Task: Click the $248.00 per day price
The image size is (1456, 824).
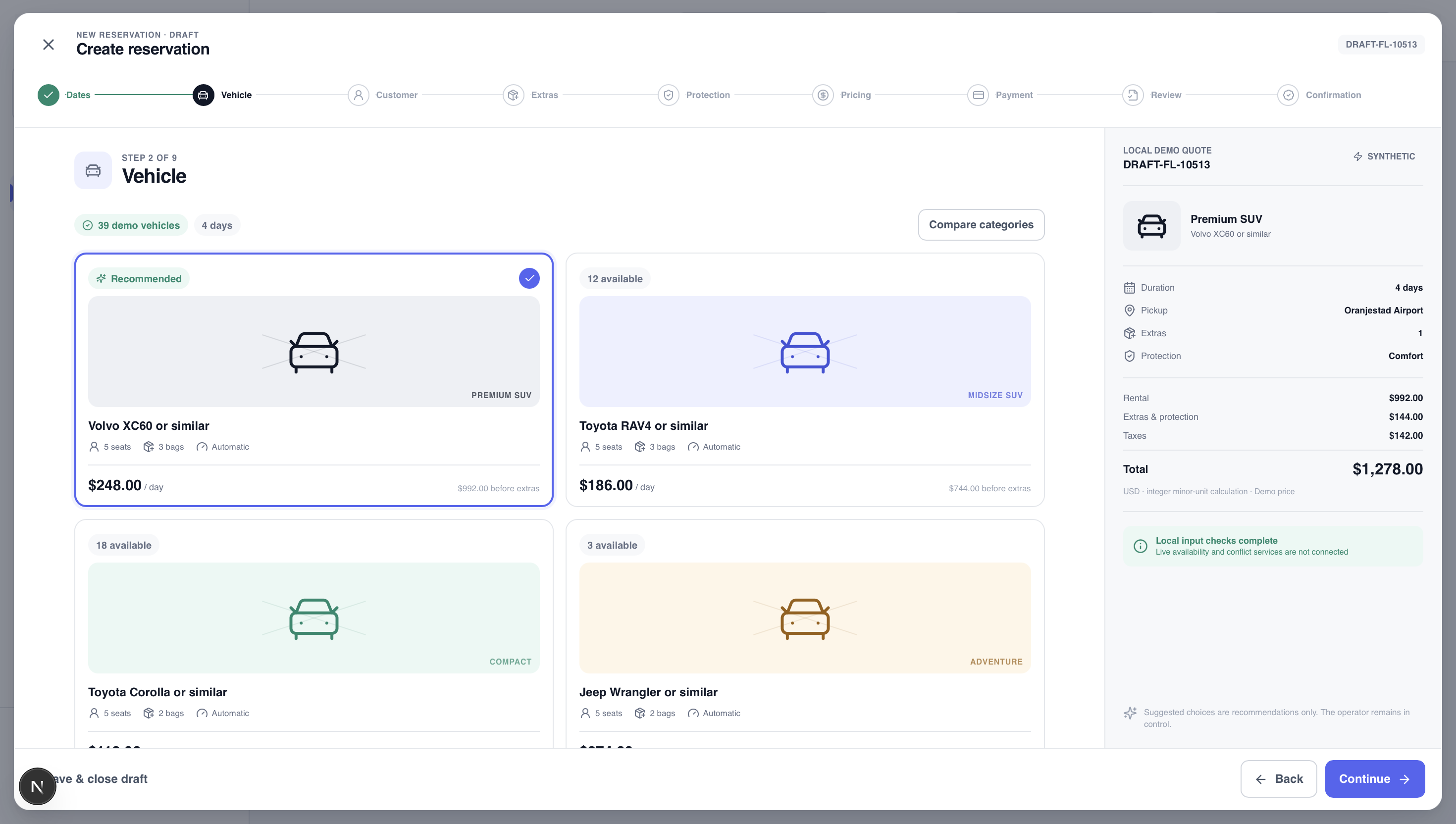Action: click(126, 486)
